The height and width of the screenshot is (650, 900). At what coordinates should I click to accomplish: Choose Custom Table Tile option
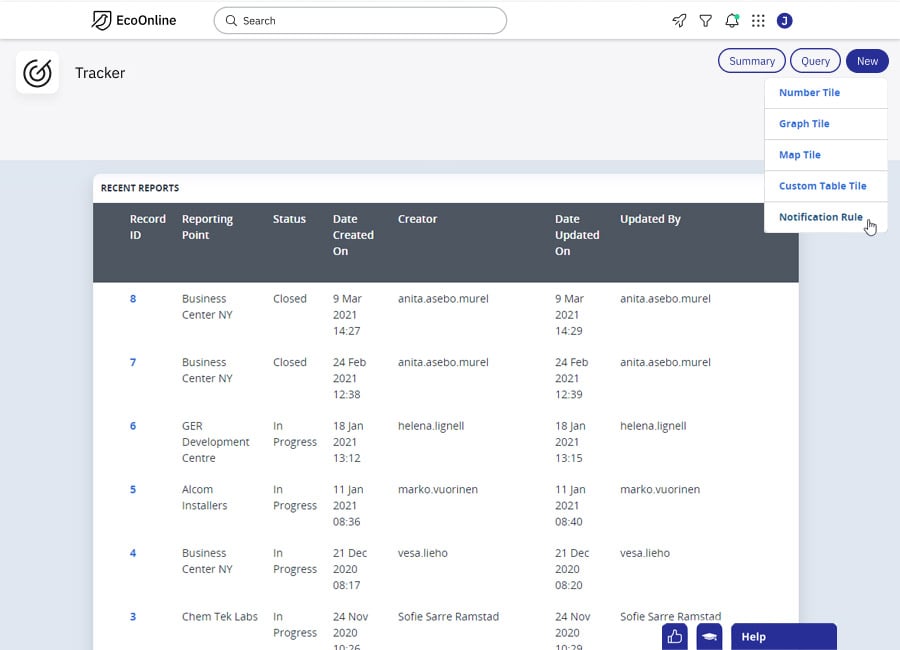tap(822, 186)
